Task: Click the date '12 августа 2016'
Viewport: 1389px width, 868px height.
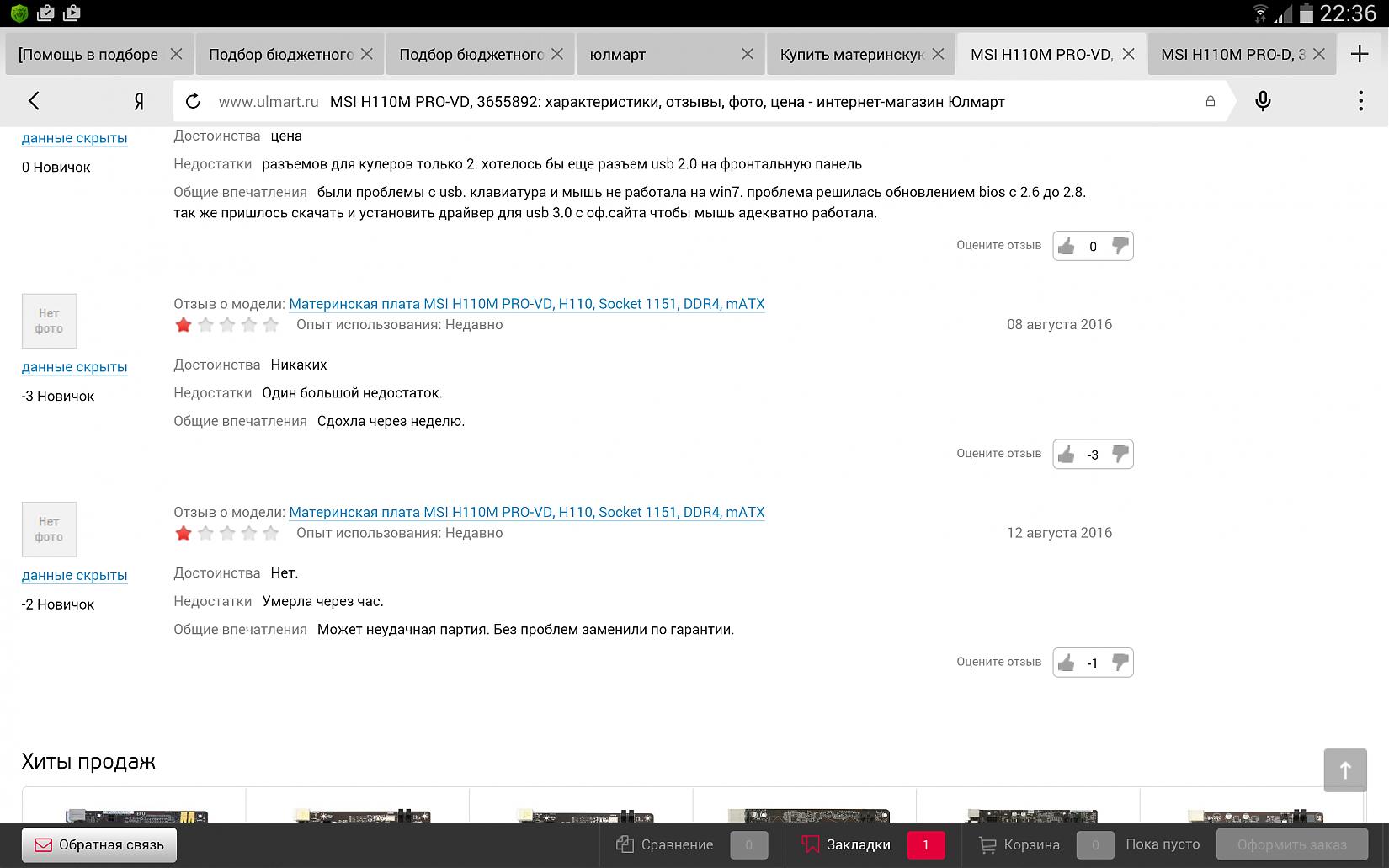Action: point(1059,533)
